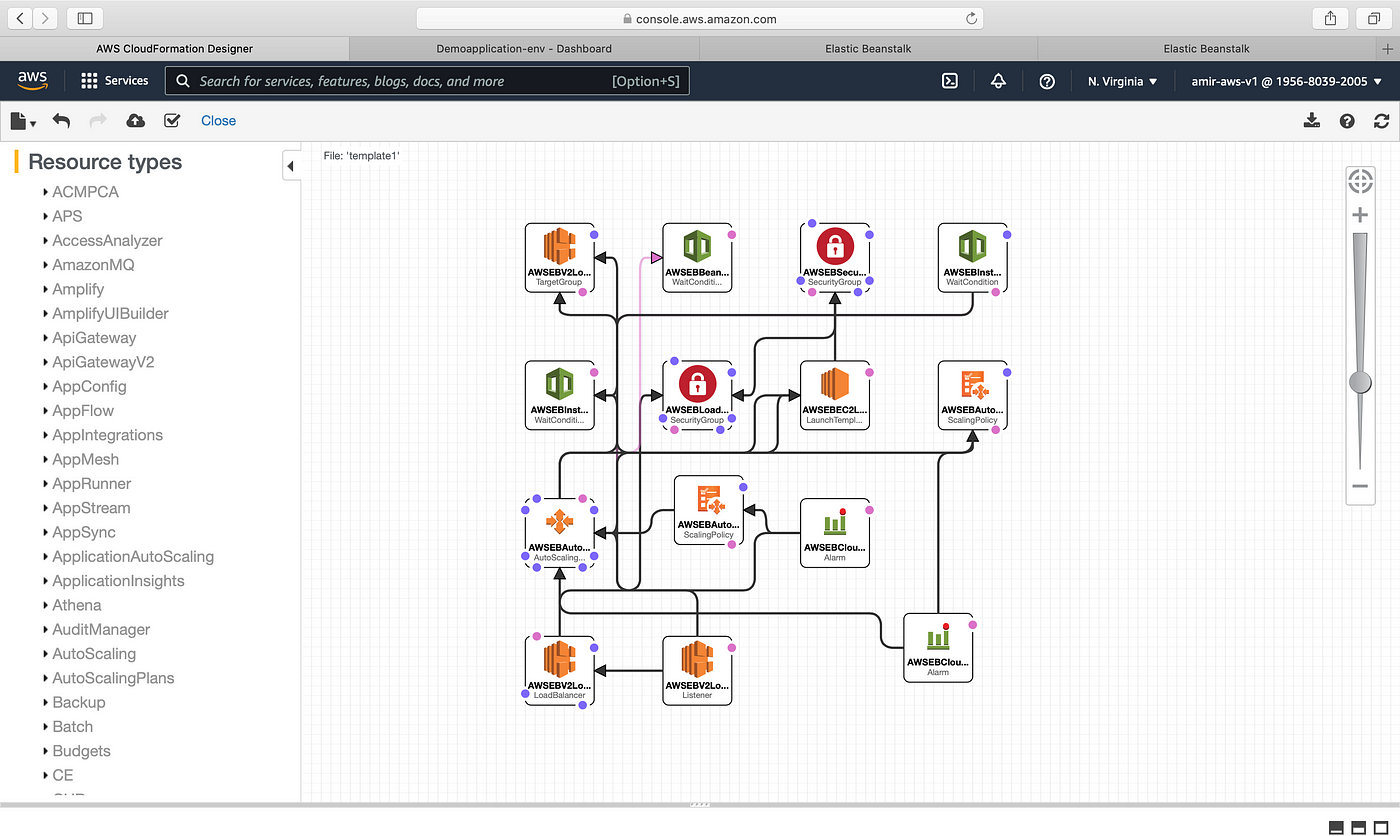Click the browser Forward button

45,18
